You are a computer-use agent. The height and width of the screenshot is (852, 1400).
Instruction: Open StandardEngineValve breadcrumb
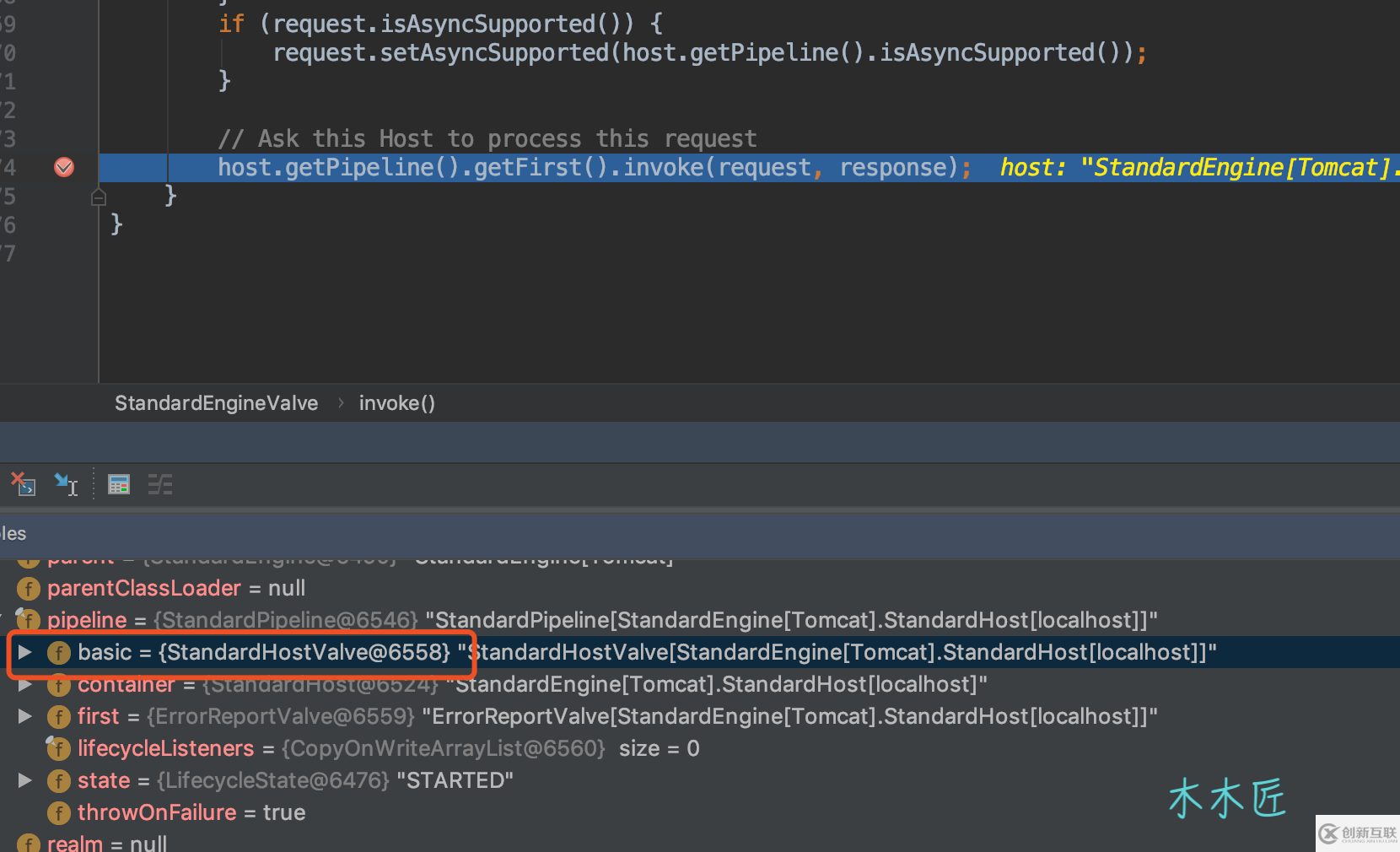[x=216, y=403]
